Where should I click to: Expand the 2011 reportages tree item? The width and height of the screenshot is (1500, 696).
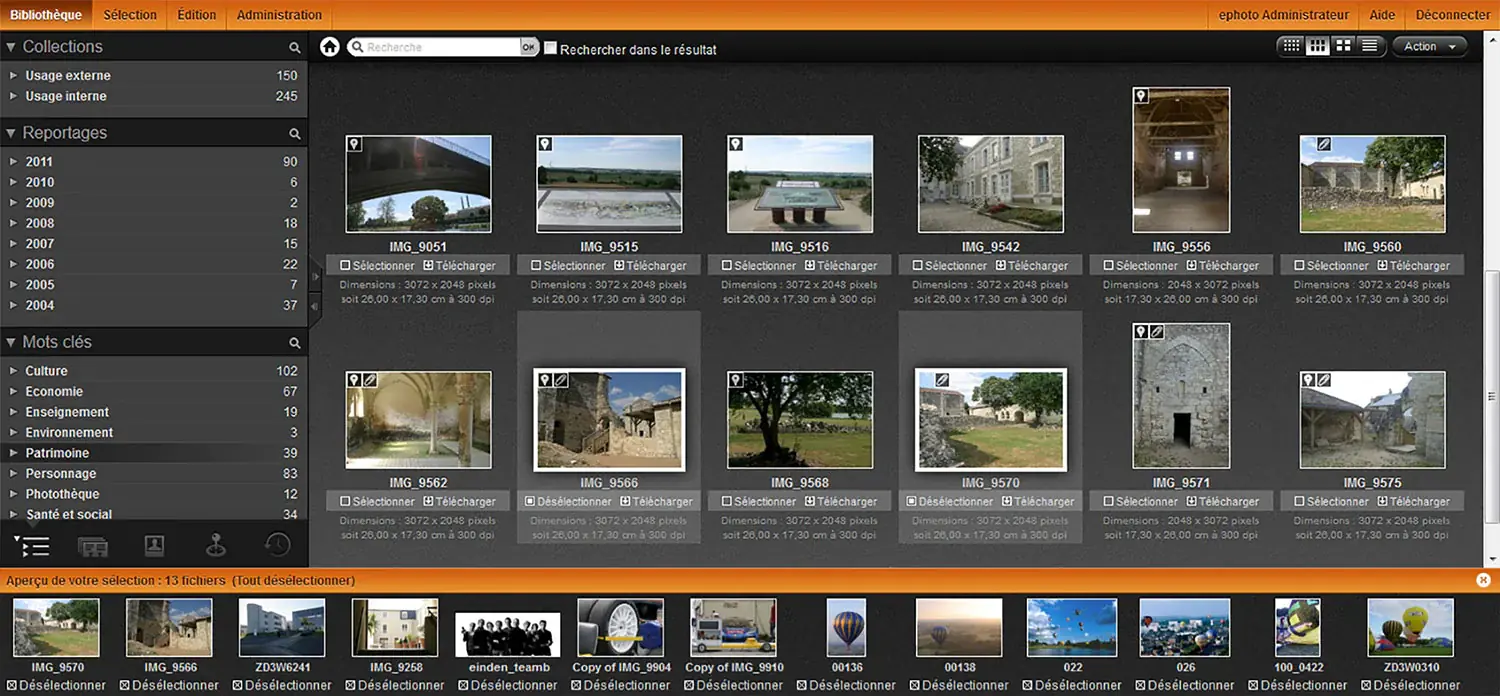13,162
